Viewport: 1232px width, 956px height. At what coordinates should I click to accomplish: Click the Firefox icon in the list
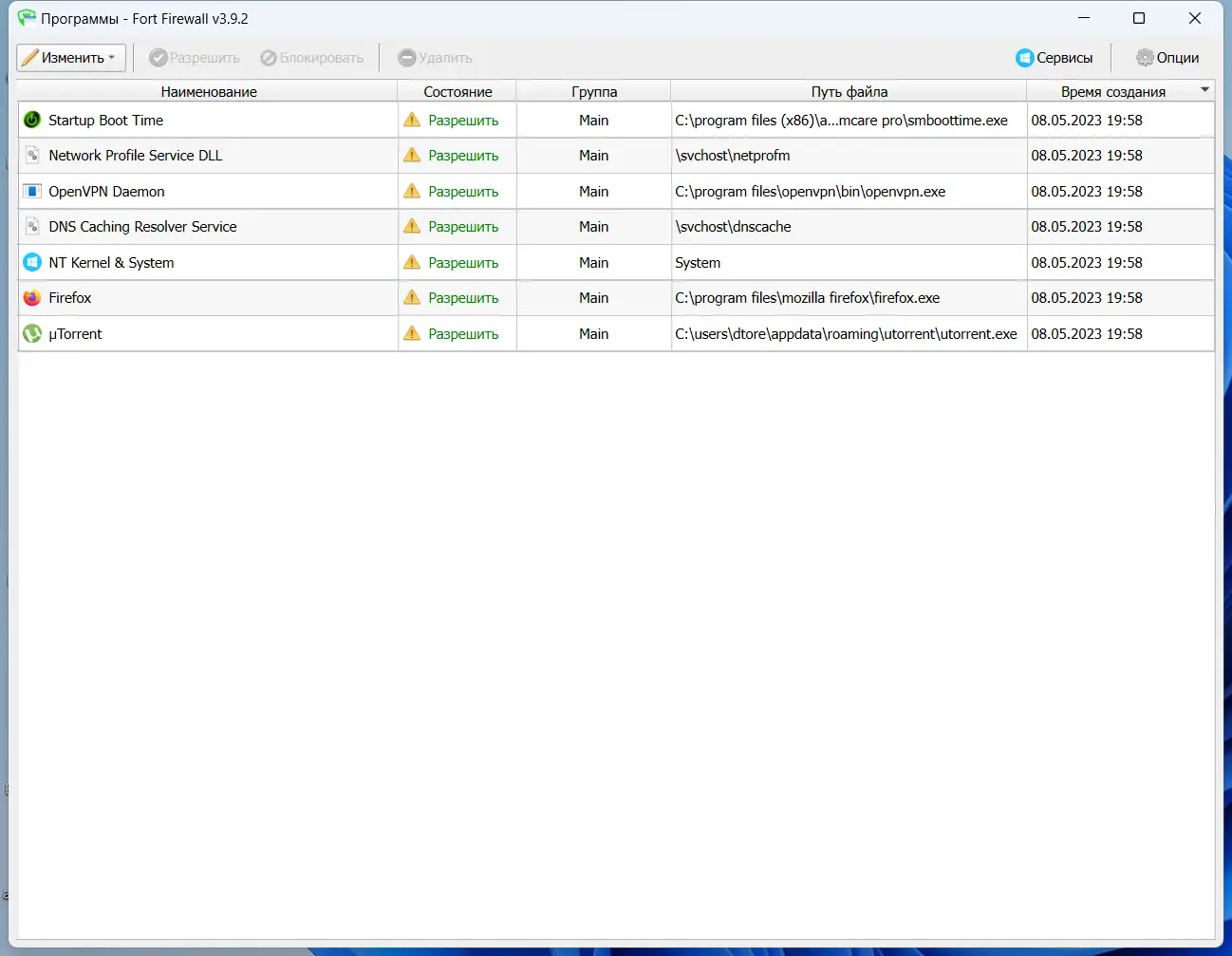click(x=32, y=297)
